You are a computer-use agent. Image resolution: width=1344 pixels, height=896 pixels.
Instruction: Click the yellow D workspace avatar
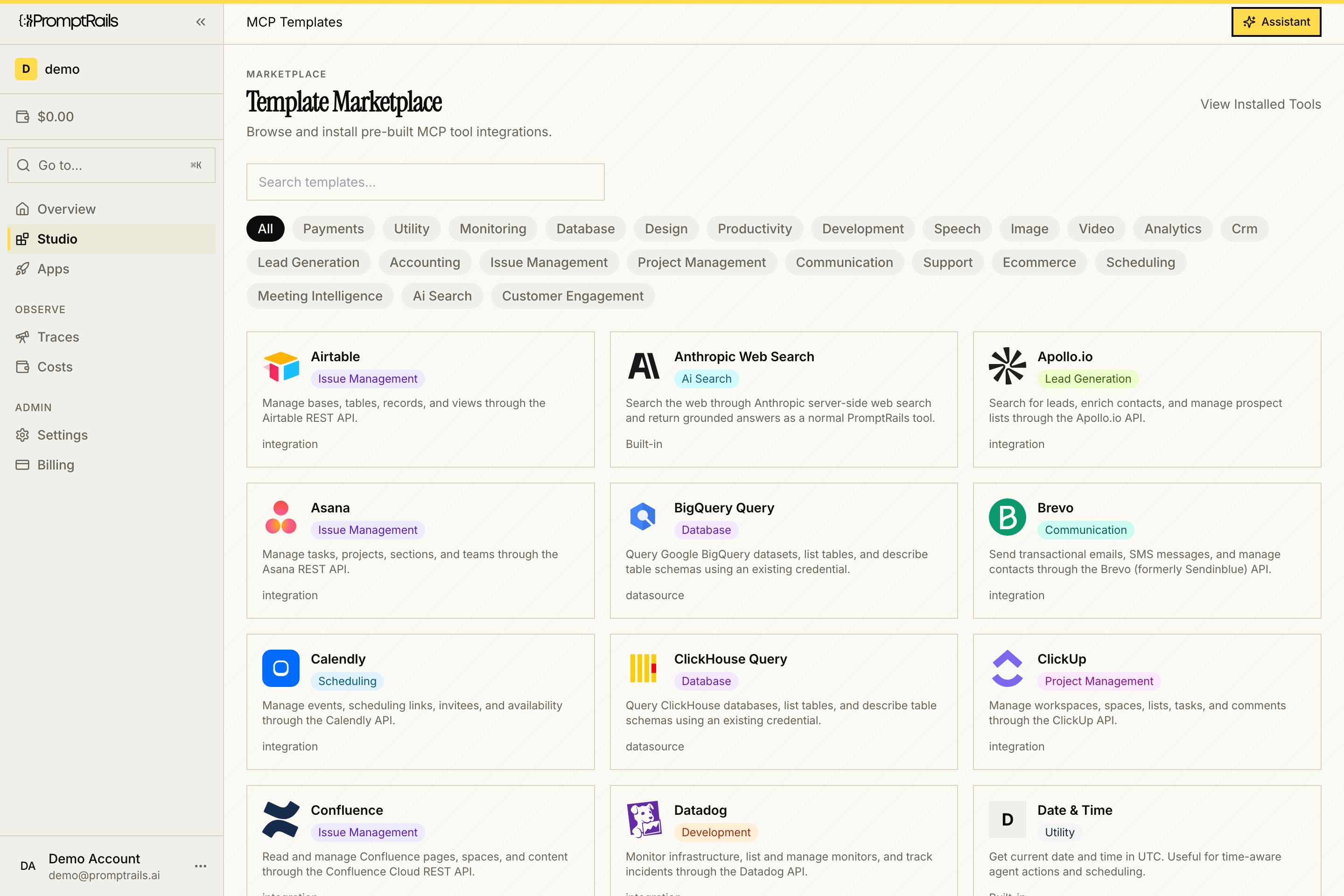[26, 69]
